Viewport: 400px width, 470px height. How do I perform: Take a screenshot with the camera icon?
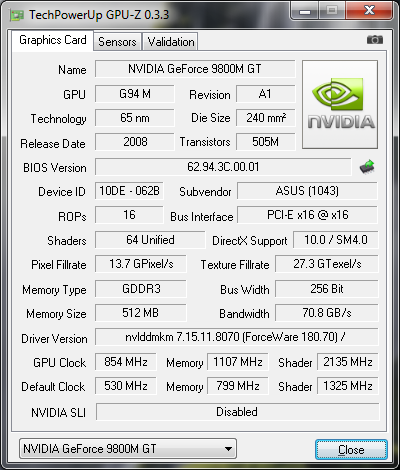(375, 40)
